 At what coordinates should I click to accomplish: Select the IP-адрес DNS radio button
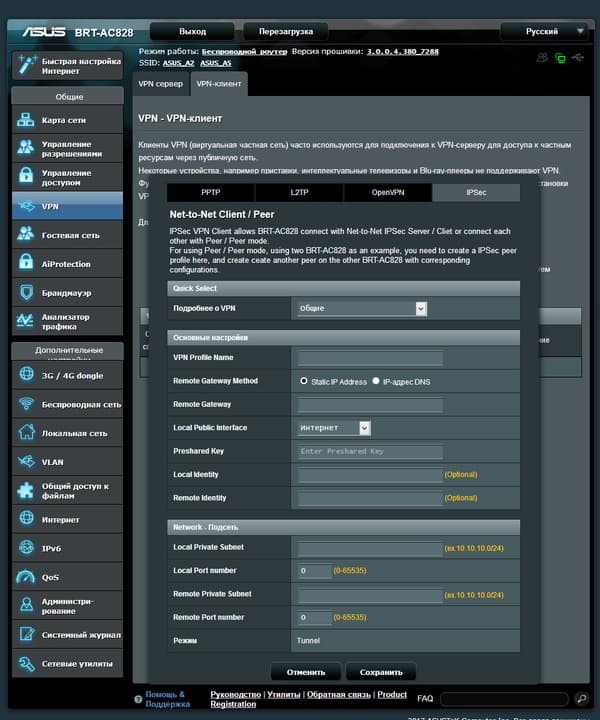[376, 381]
